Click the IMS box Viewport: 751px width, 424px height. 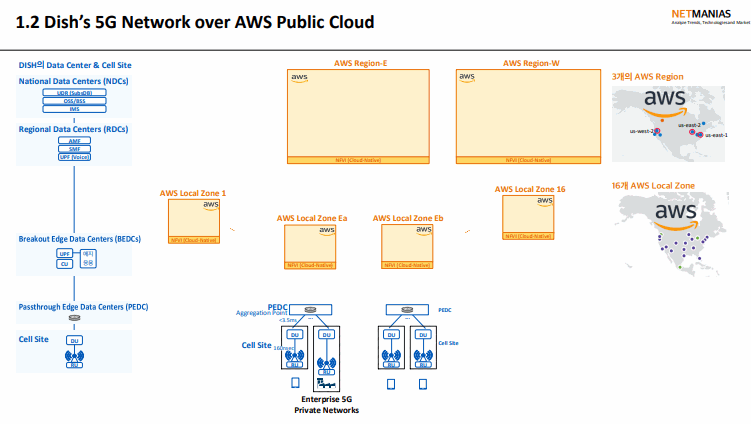tap(74, 109)
